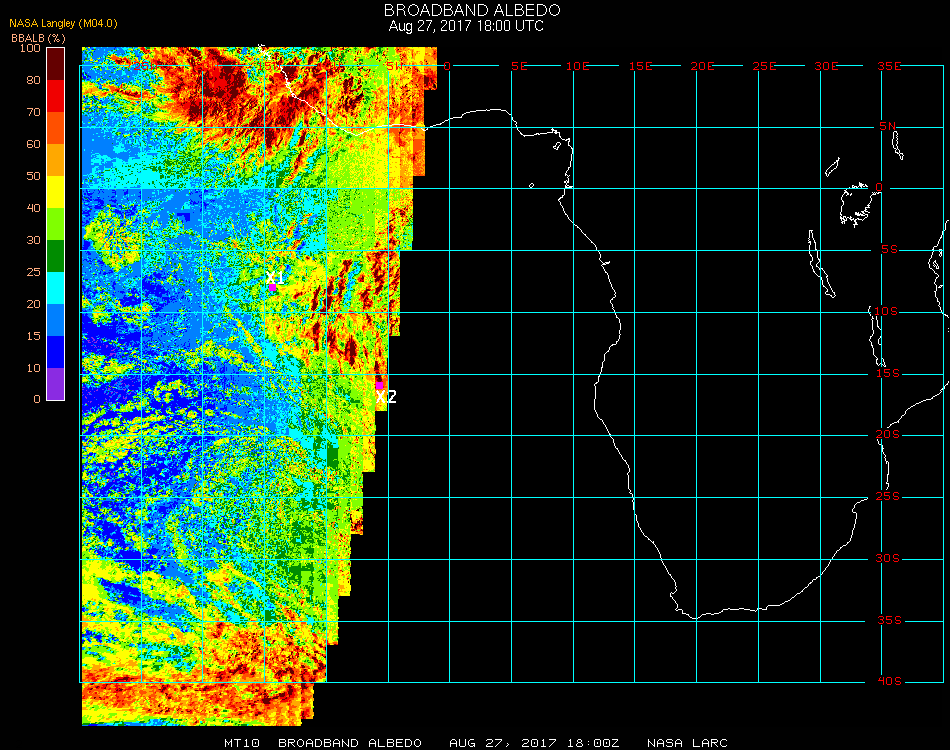Click the legend value '10'

(33, 368)
